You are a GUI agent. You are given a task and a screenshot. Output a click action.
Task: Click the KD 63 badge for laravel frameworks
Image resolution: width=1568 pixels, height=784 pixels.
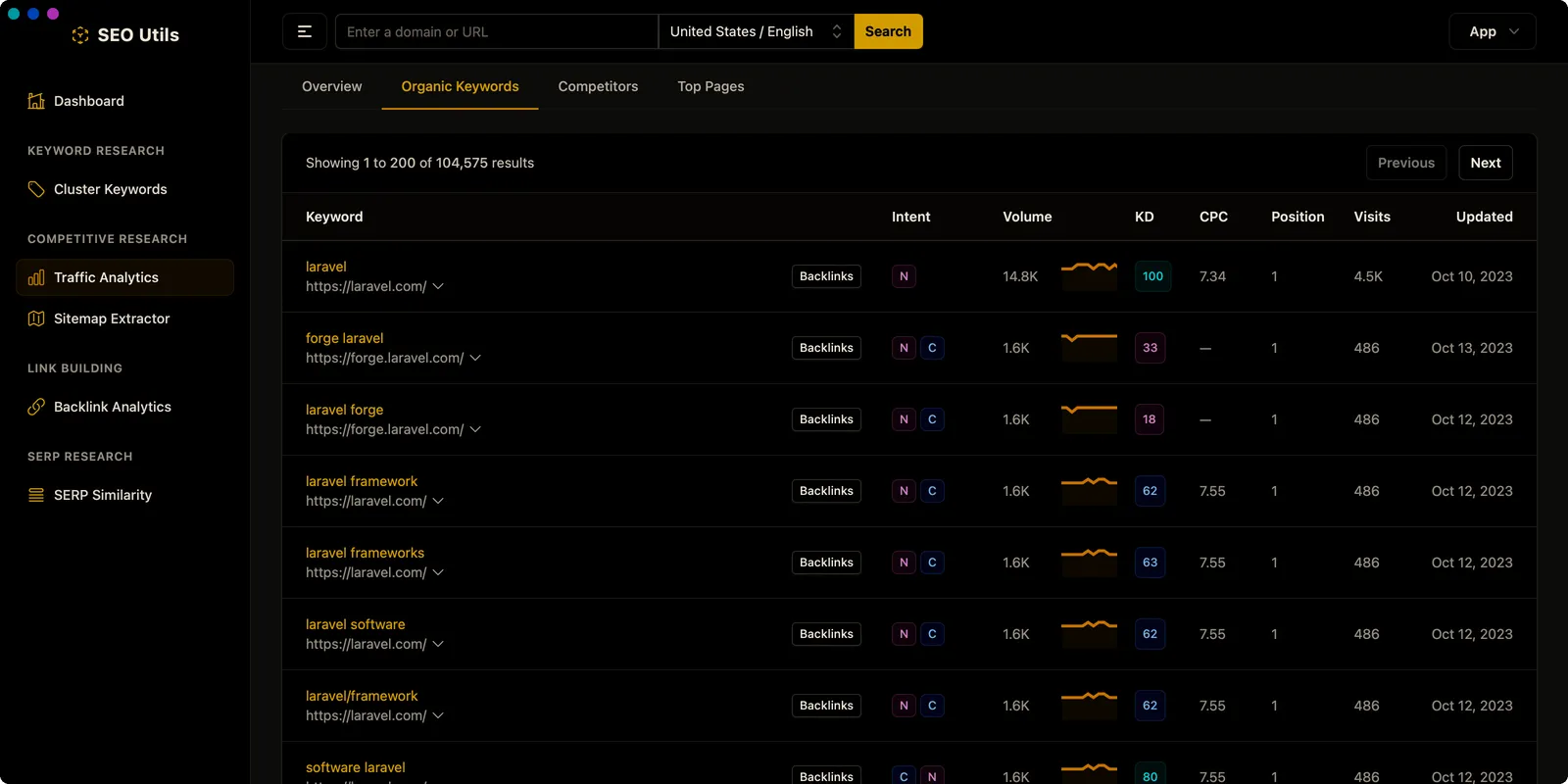pos(1150,563)
